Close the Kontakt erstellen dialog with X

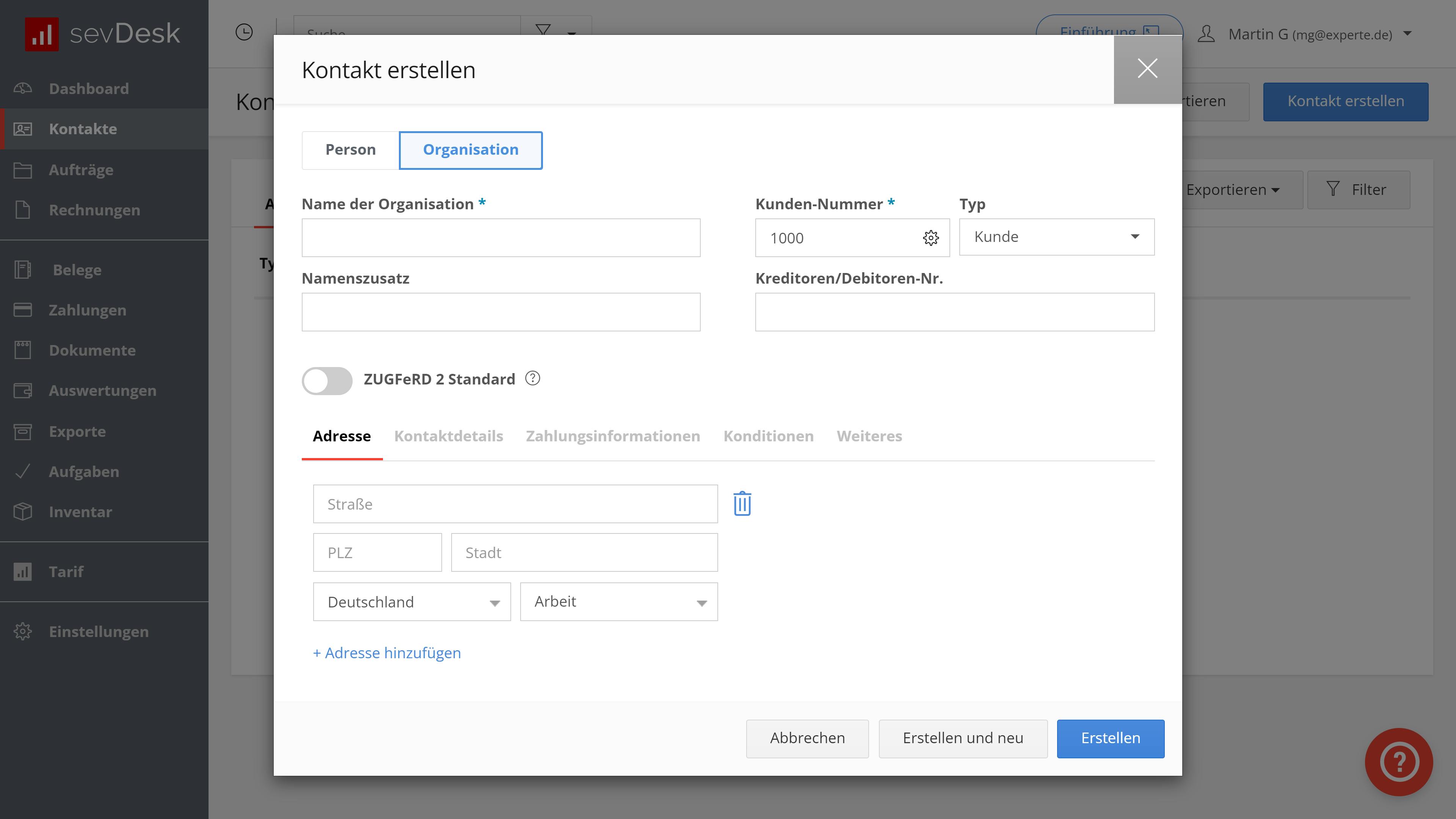(1147, 69)
